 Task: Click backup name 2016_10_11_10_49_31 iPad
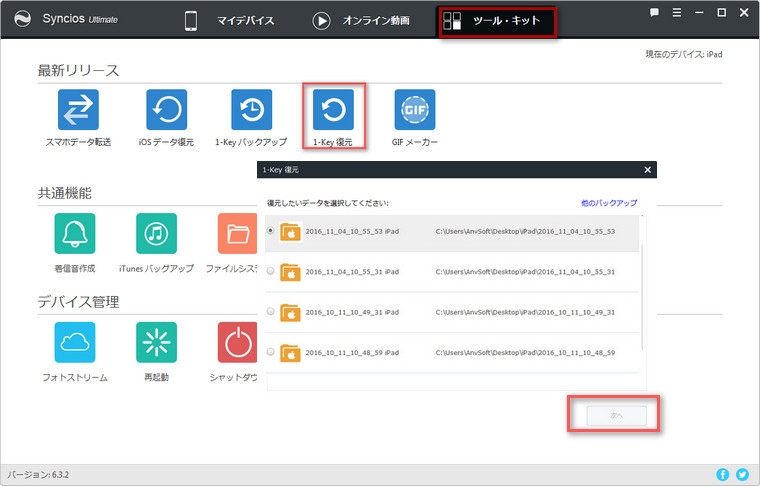coord(352,313)
